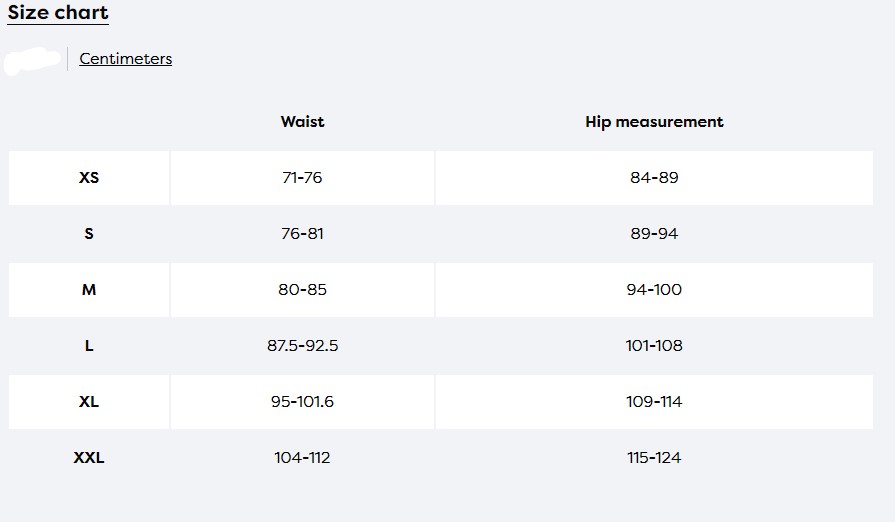895x522 pixels.
Task: Click the XS waist value 71-76
Action: tap(303, 177)
